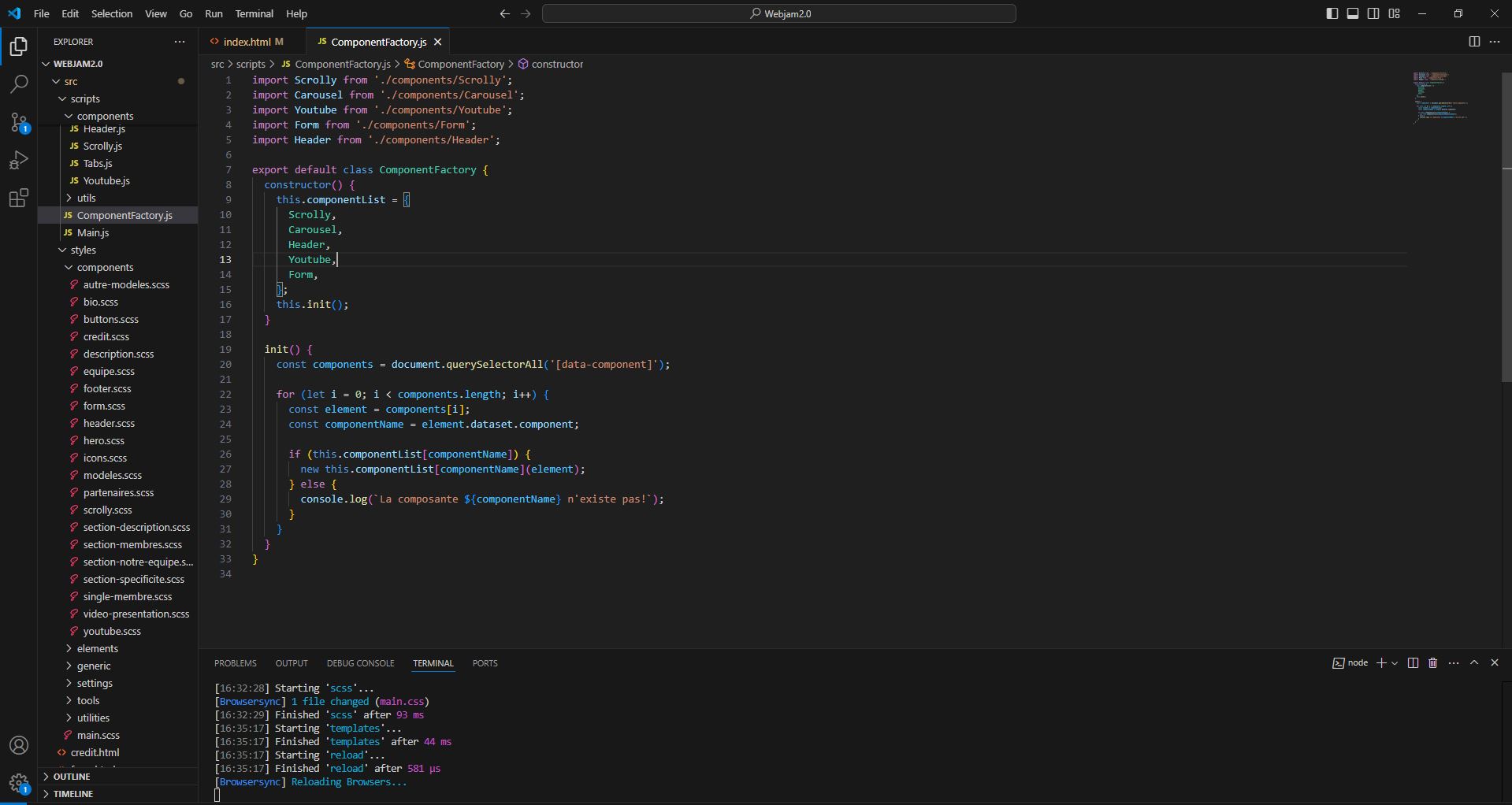Open the Manage gear menu
The image size is (1512, 805).
point(19,783)
